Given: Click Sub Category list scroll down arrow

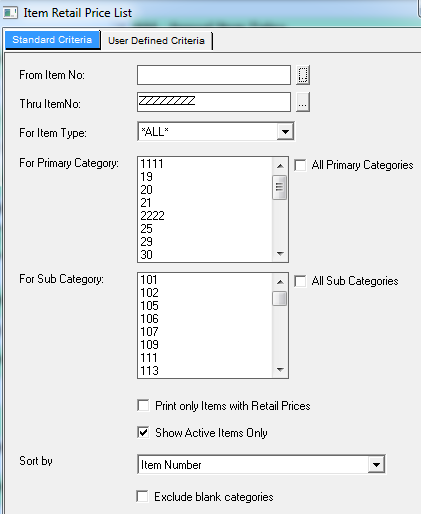Looking at the screenshot, I should tap(280, 370).
